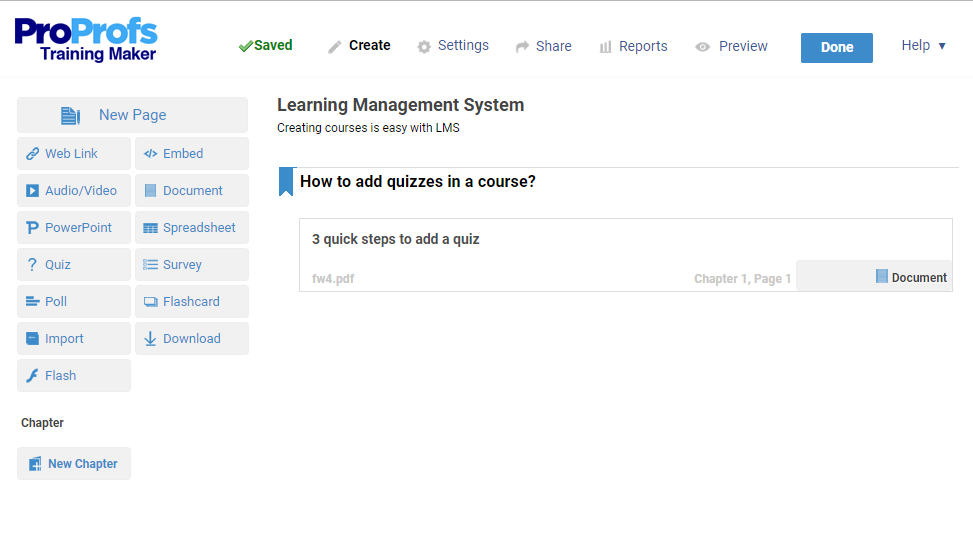
Task: Click the PowerPoint P icon
Action: pos(33,228)
